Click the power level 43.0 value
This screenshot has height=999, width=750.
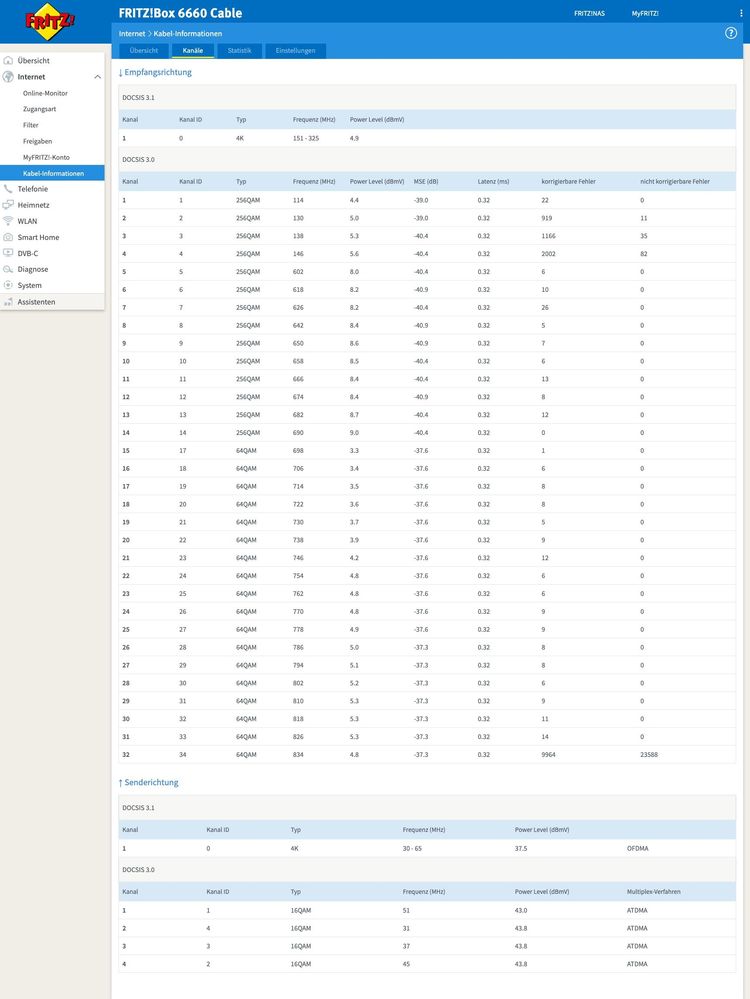pyautogui.click(x=521, y=910)
